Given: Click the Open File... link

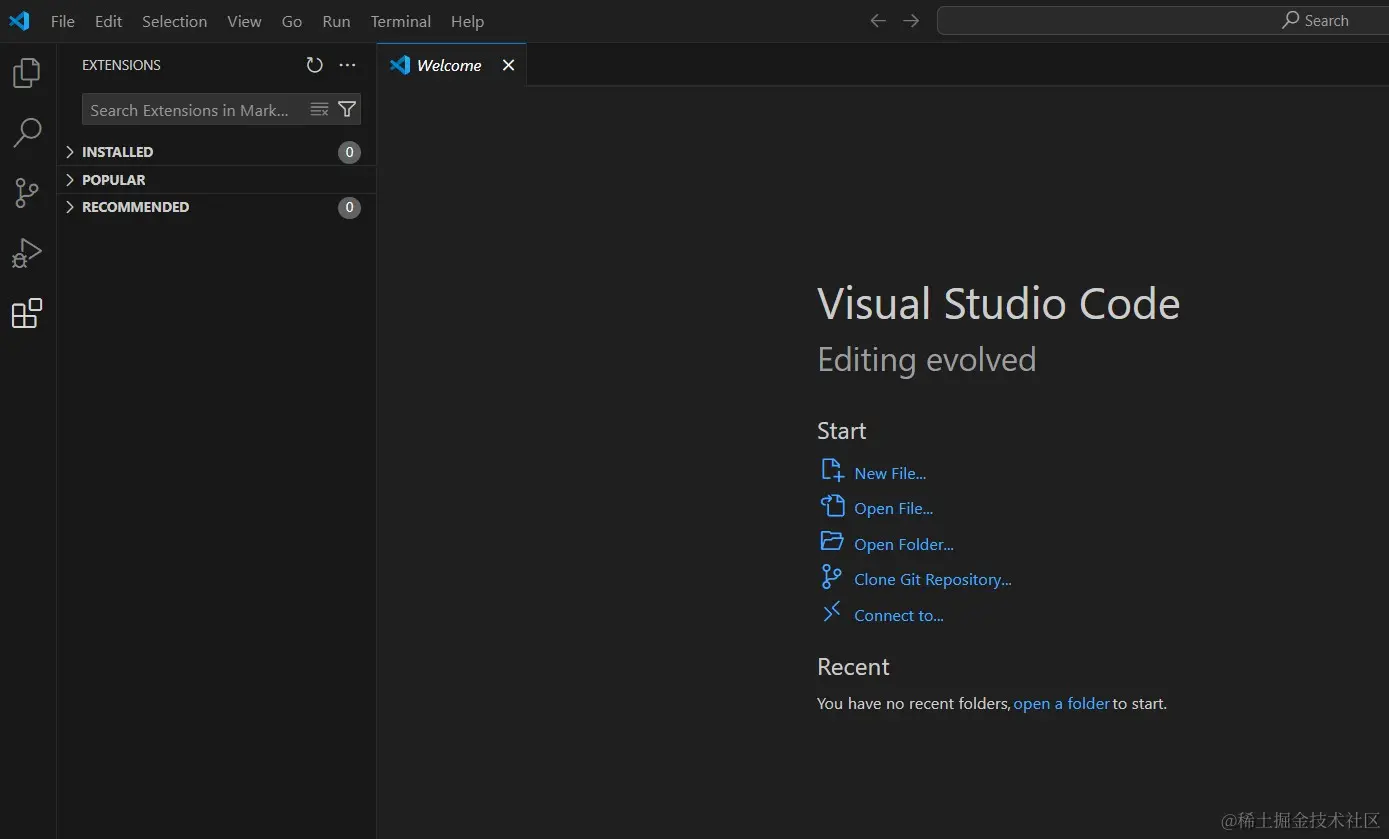Looking at the screenshot, I should pyautogui.click(x=893, y=508).
